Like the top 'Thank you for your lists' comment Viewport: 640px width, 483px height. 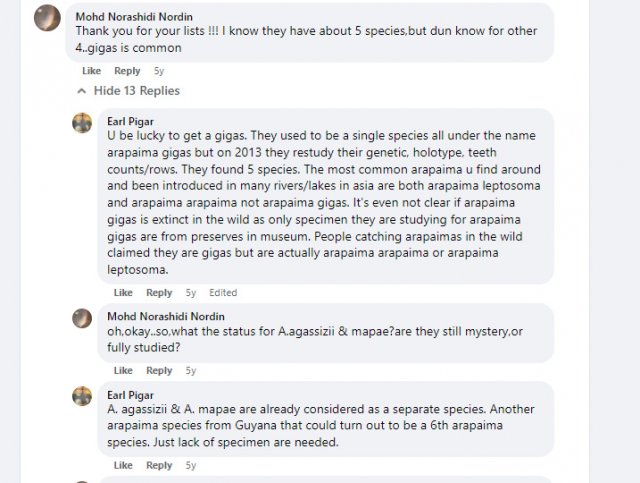(91, 71)
